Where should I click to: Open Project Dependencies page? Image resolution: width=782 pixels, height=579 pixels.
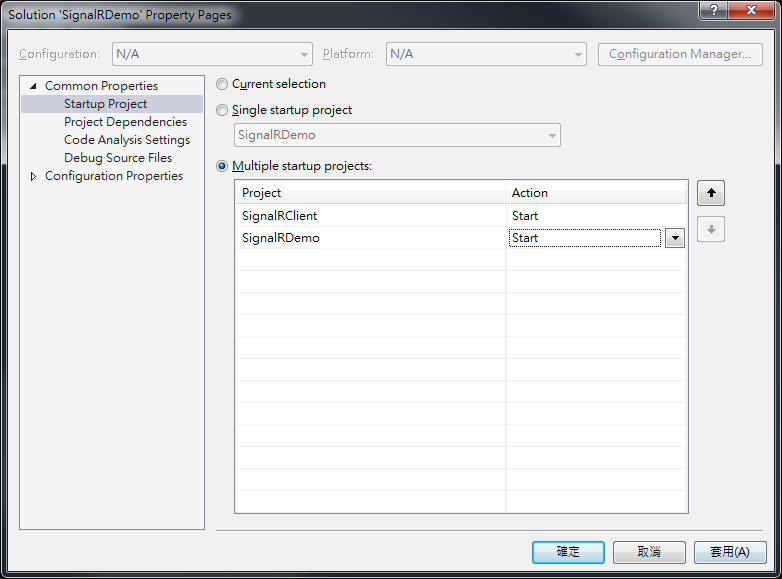coord(125,122)
